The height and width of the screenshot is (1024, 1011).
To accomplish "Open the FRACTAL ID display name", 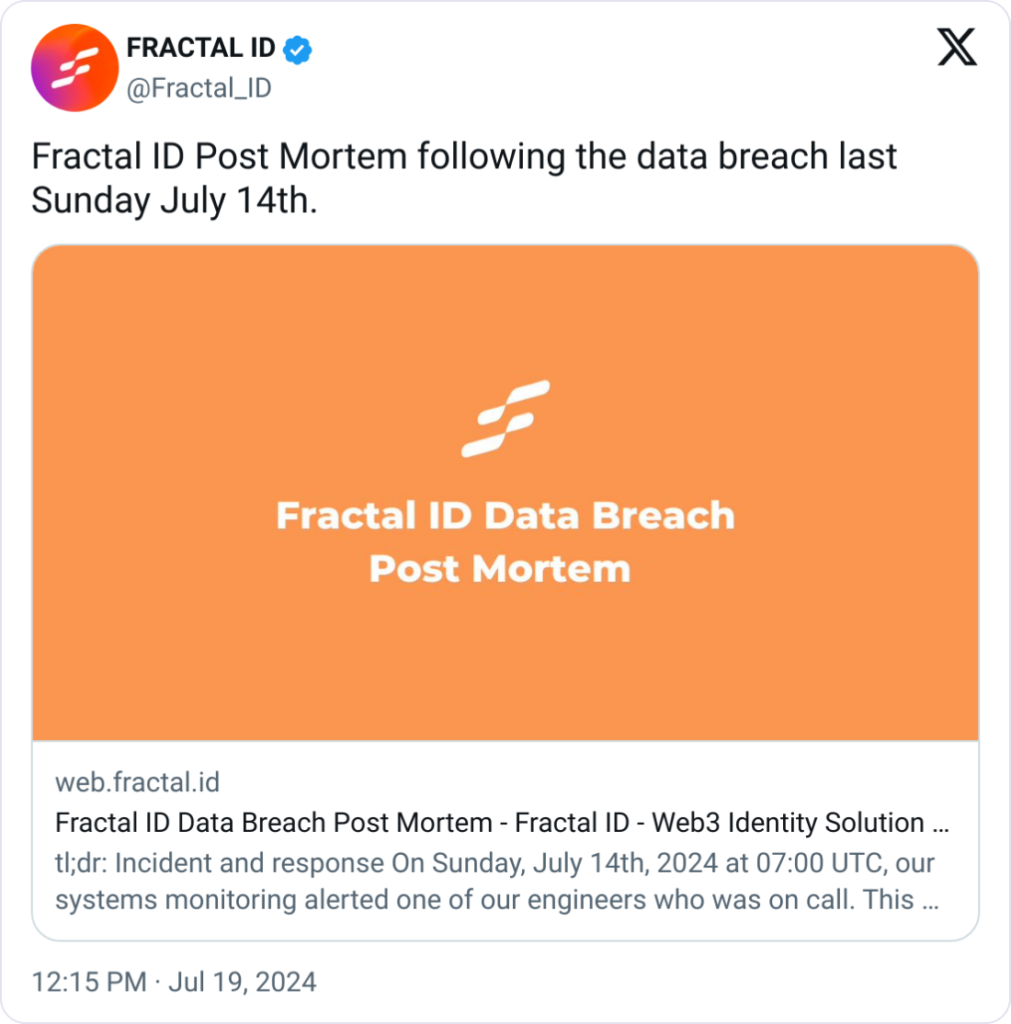I will [200, 48].
